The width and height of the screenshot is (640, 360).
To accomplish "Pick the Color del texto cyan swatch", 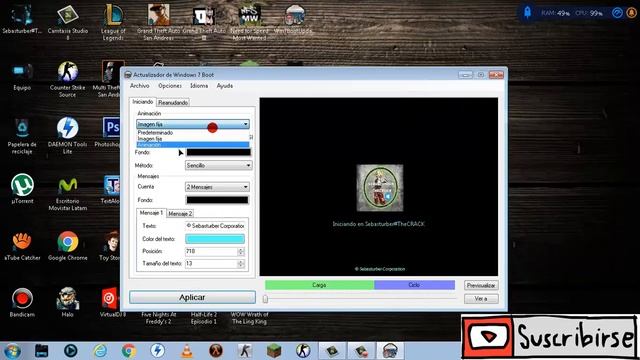I will point(215,239).
